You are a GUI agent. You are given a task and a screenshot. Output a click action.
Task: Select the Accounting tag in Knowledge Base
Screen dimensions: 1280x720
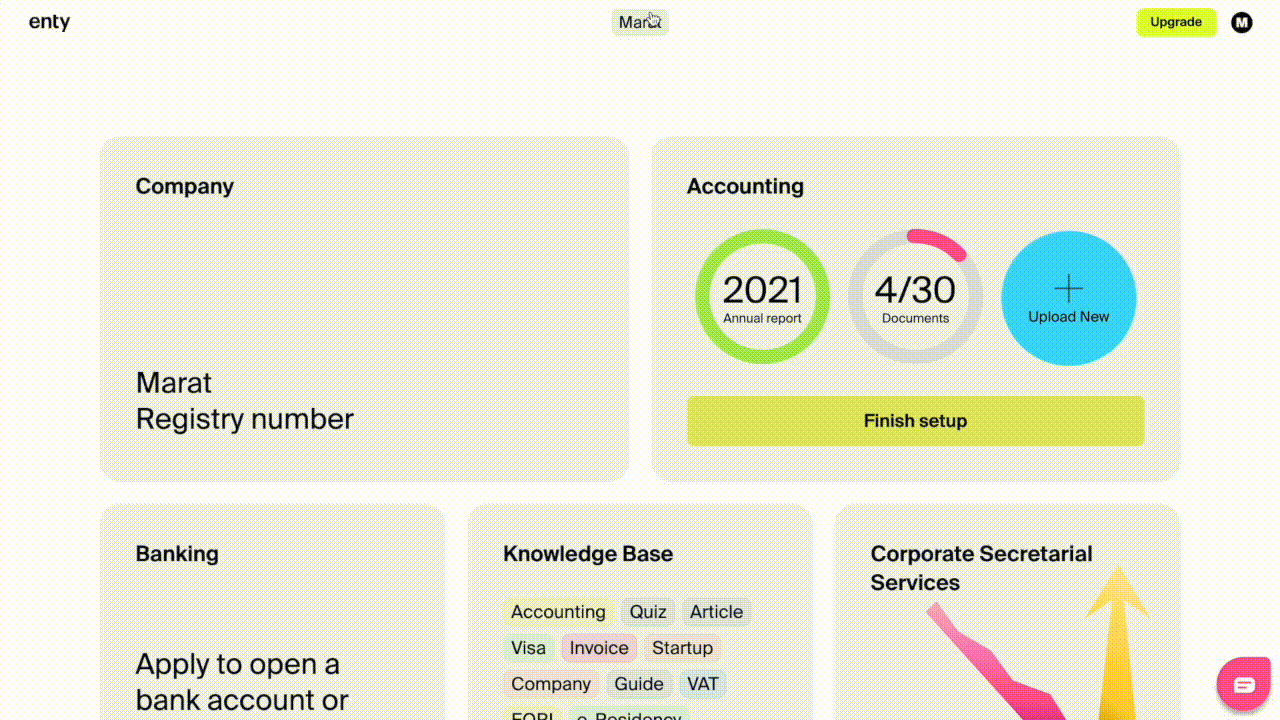click(558, 612)
